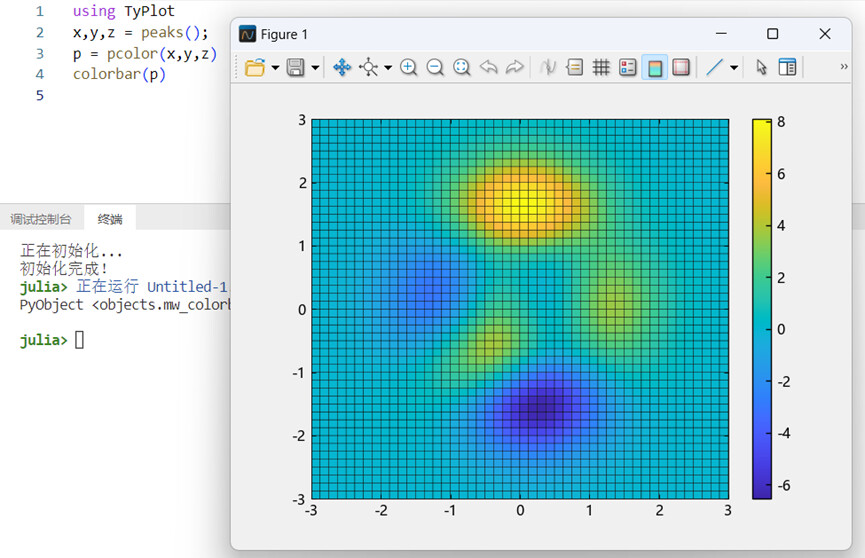Insert a data tip label icon
Image resolution: width=865 pixels, height=558 pixels.
point(574,67)
